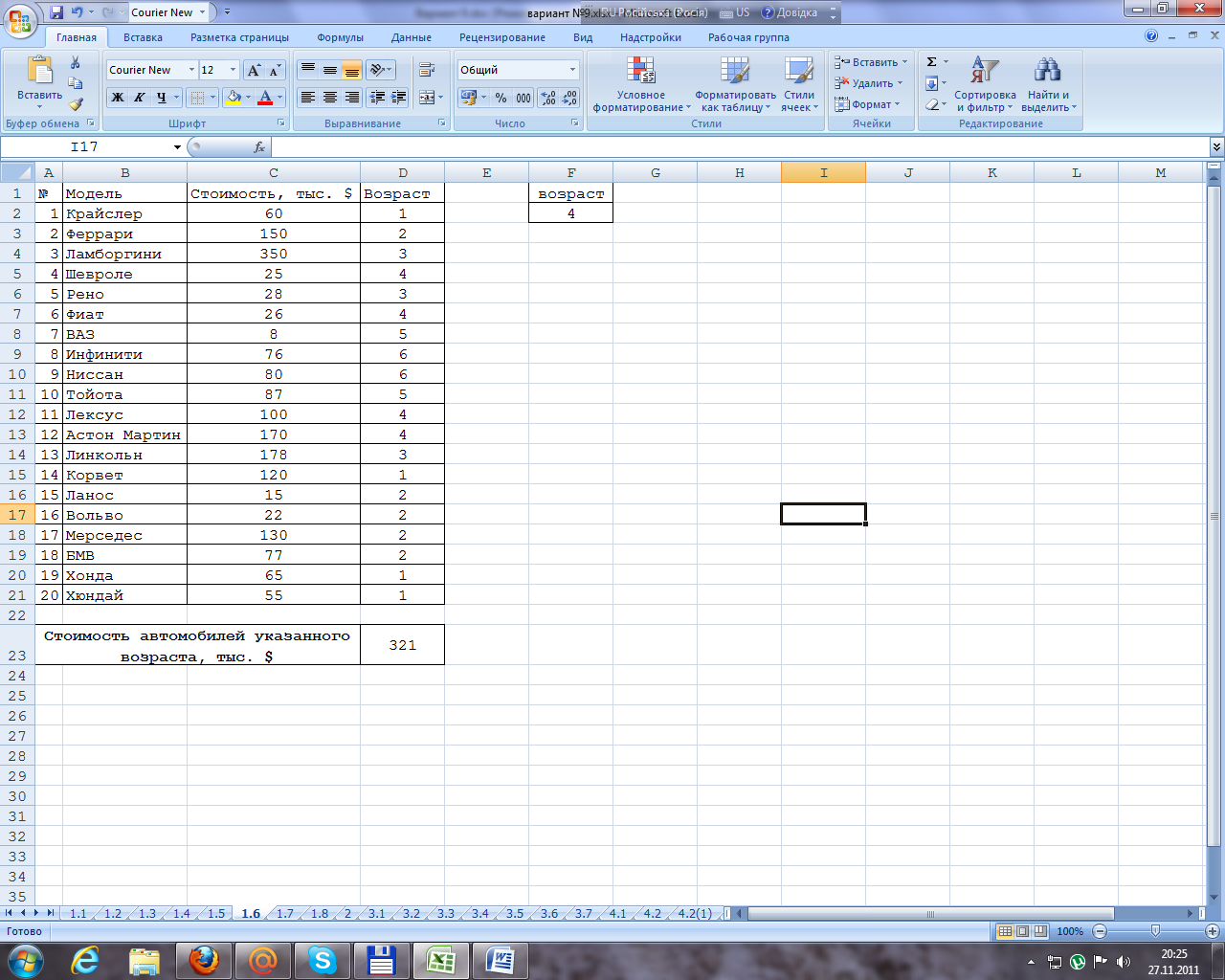Apply comma thousands separator format
The width and height of the screenshot is (1225, 980).
[523, 98]
